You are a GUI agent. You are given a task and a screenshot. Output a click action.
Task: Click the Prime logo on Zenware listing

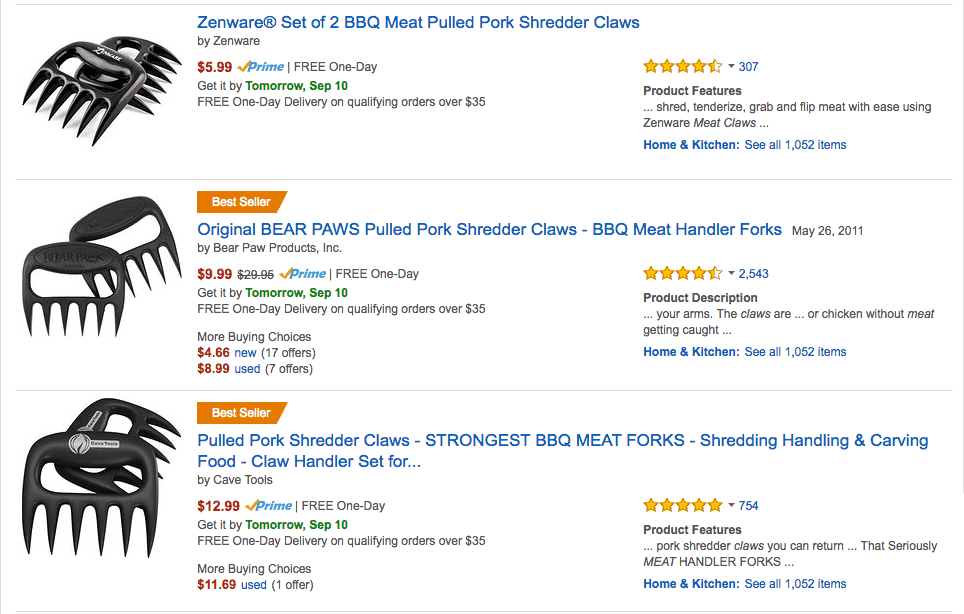point(261,66)
